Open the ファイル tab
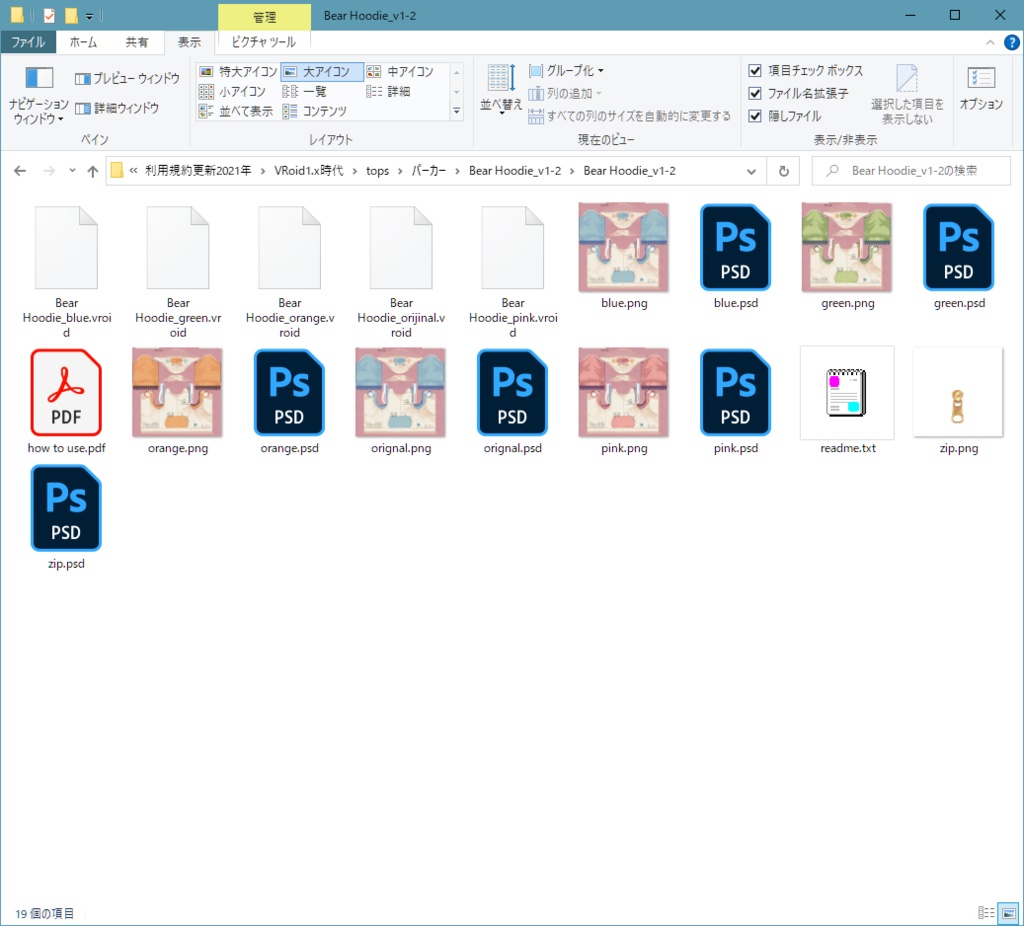 [28, 42]
